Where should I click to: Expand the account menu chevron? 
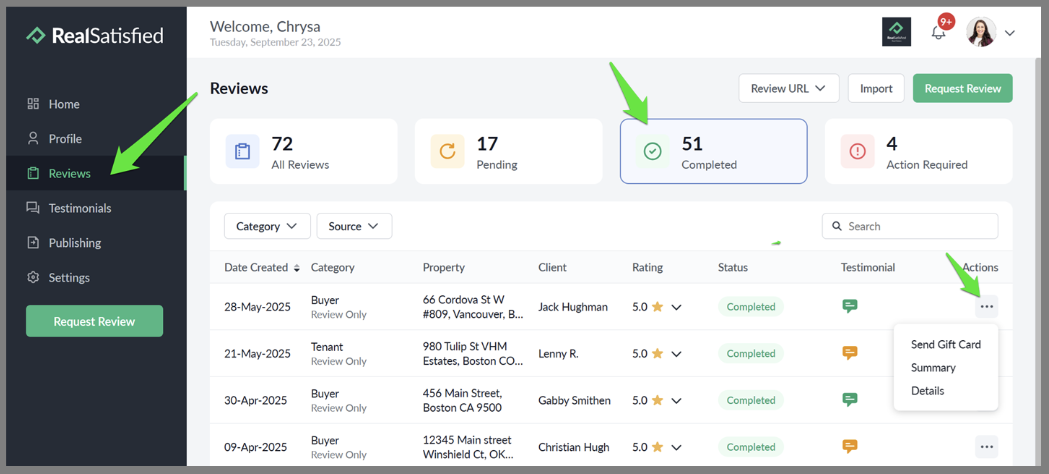click(x=1010, y=33)
